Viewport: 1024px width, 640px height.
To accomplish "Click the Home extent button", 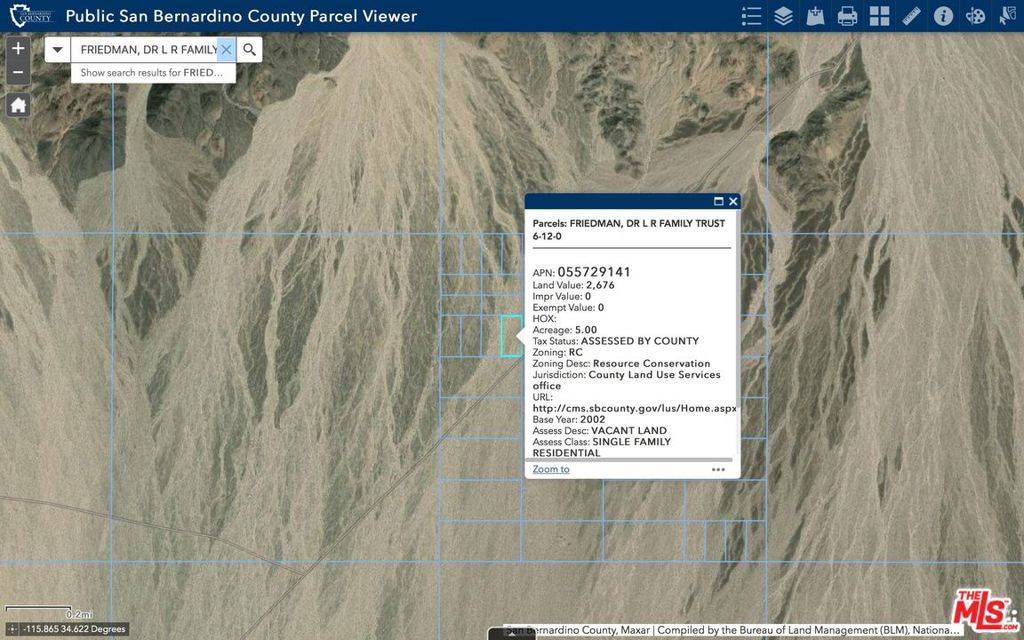I will click(x=17, y=104).
